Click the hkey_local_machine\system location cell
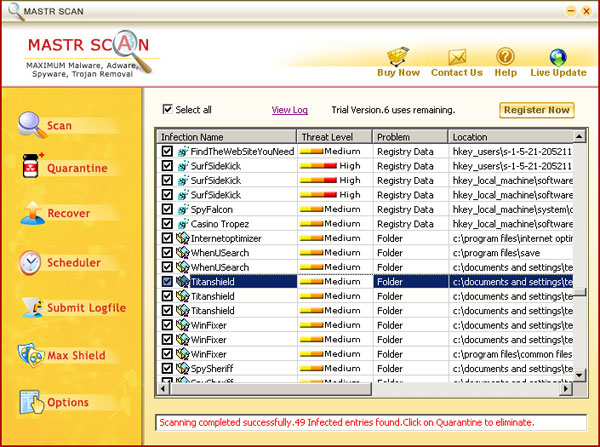The width and height of the screenshot is (600, 447). click(512, 210)
